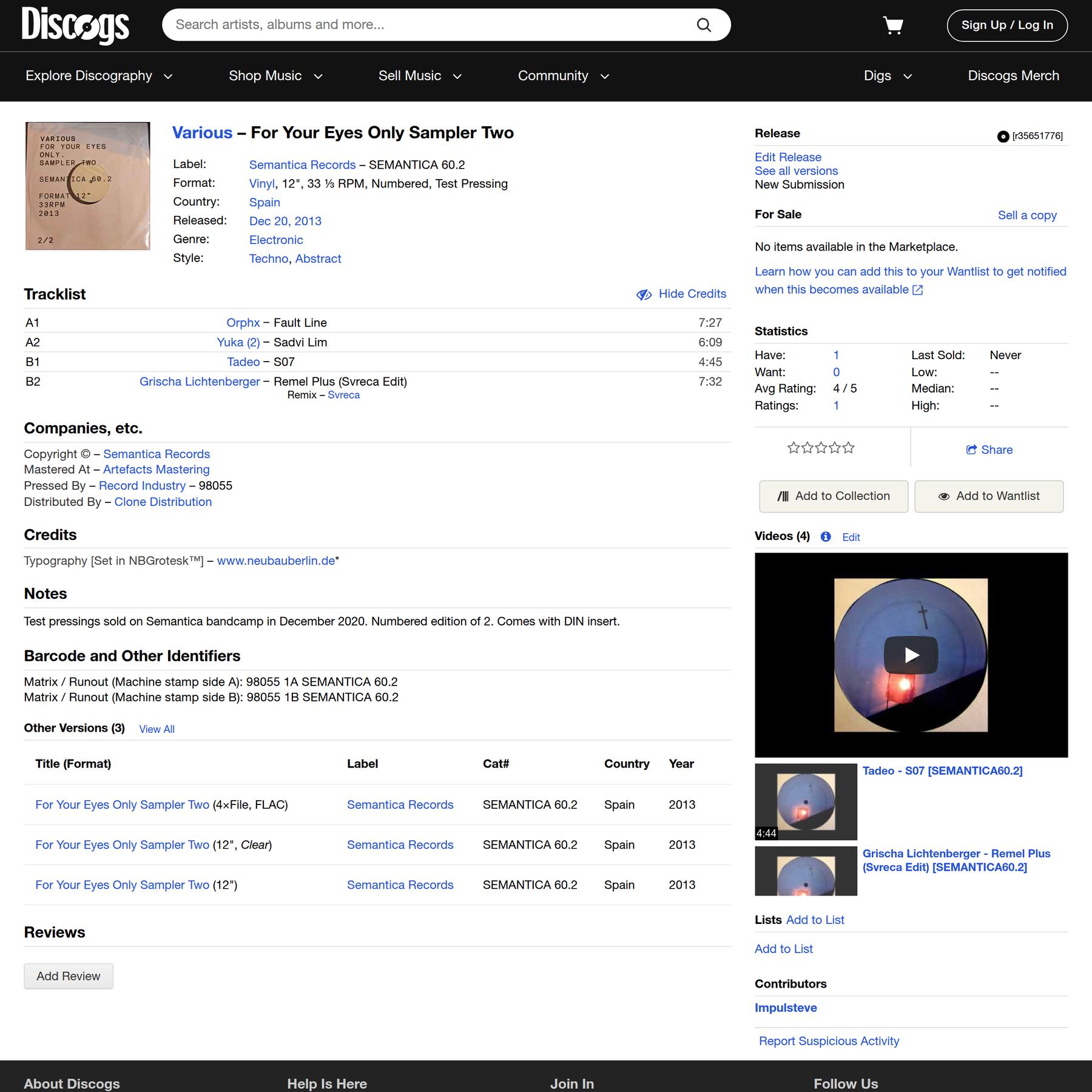This screenshot has height=1092, width=1092.
Task: Expand Shop Music menu
Action: [x=275, y=76]
